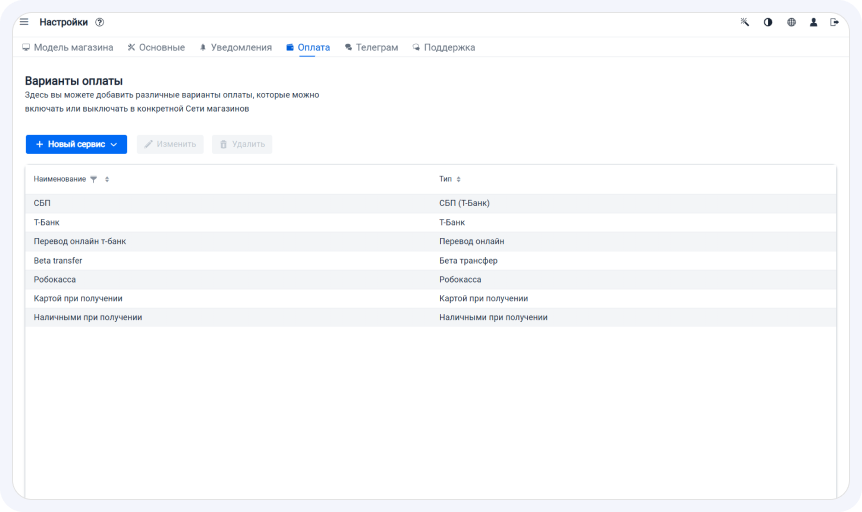Click the Удалить button
Viewport: 862px width, 512px height.
coord(242,144)
